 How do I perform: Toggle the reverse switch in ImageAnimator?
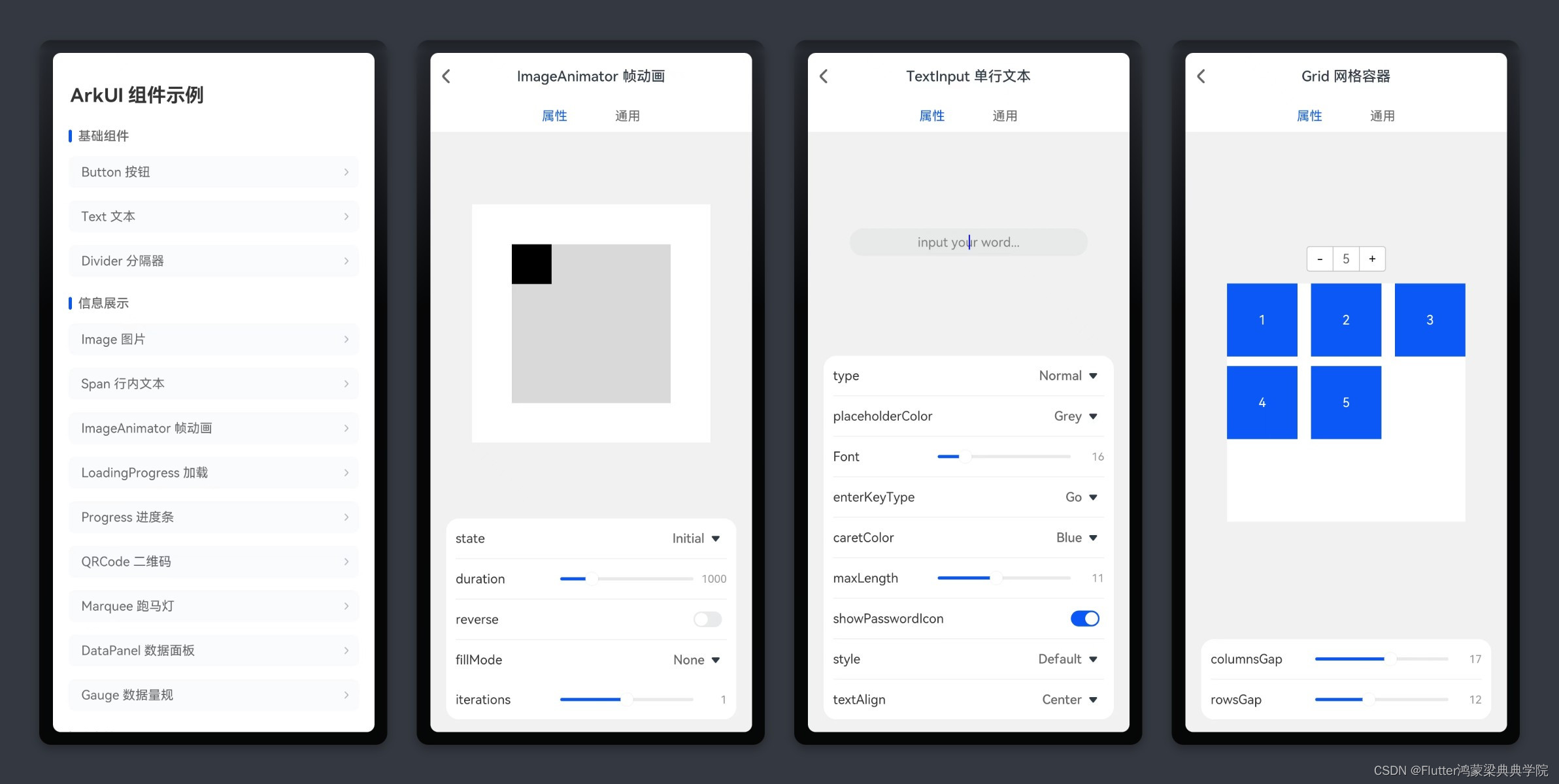click(707, 618)
